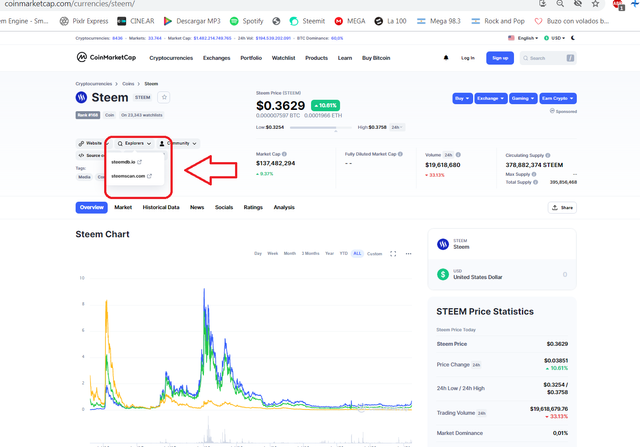The width and height of the screenshot is (640, 447).
Task: Open Portfolio nav item
Action: point(251,58)
